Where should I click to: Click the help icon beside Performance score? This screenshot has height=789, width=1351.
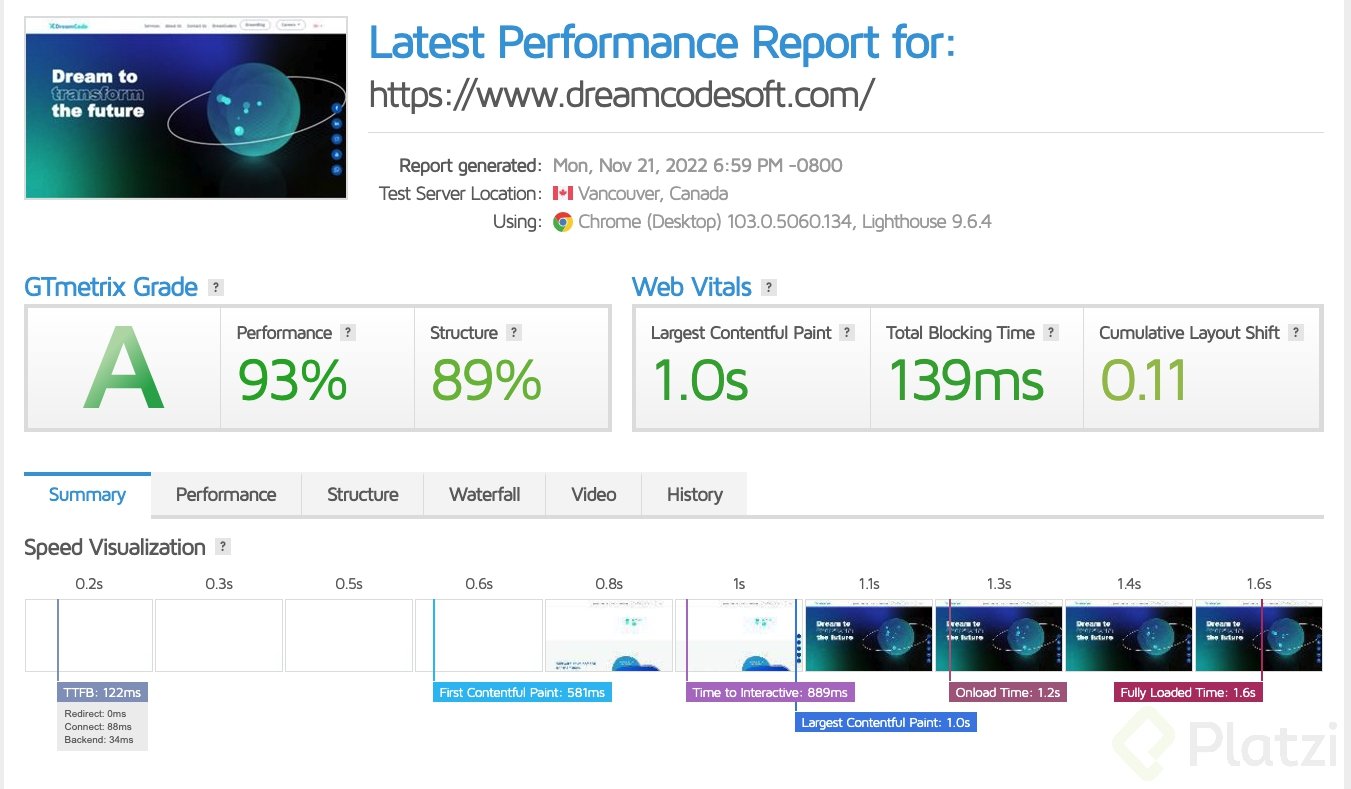click(348, 333)
